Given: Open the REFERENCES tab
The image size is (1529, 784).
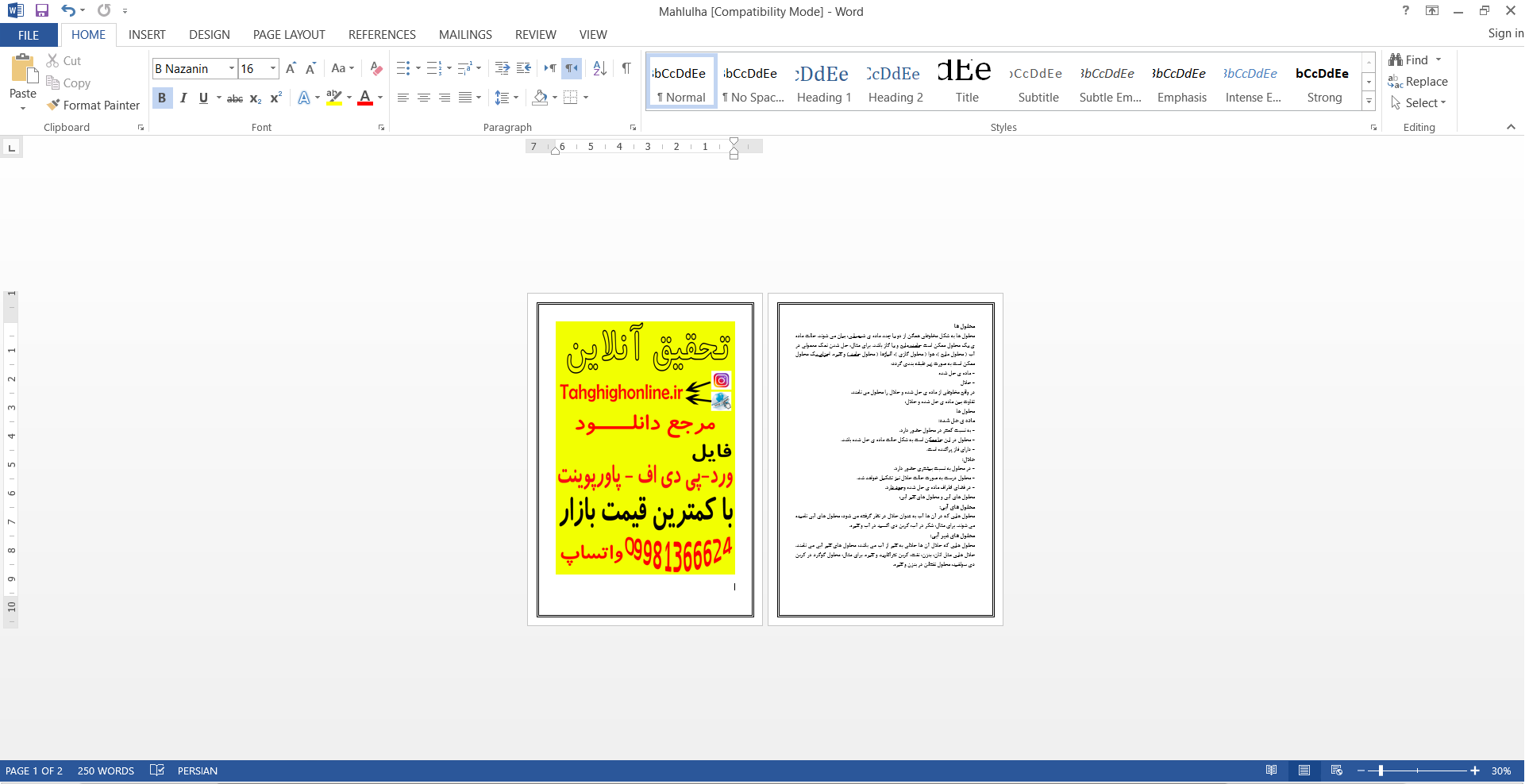Looking at the screenshot, I should click(x=382, y=35).
